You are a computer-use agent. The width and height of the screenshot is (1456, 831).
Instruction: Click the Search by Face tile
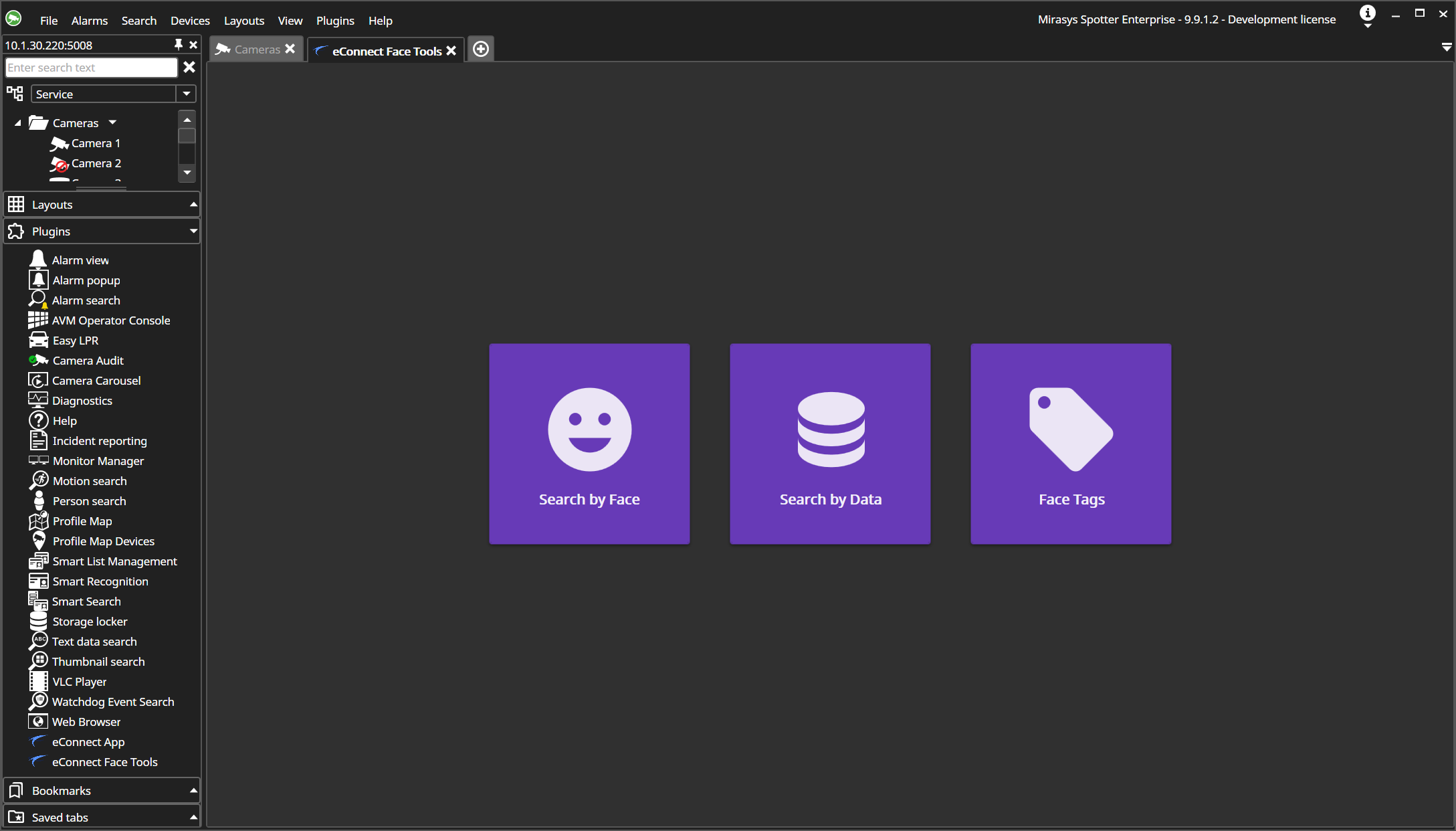coord(589,444)
